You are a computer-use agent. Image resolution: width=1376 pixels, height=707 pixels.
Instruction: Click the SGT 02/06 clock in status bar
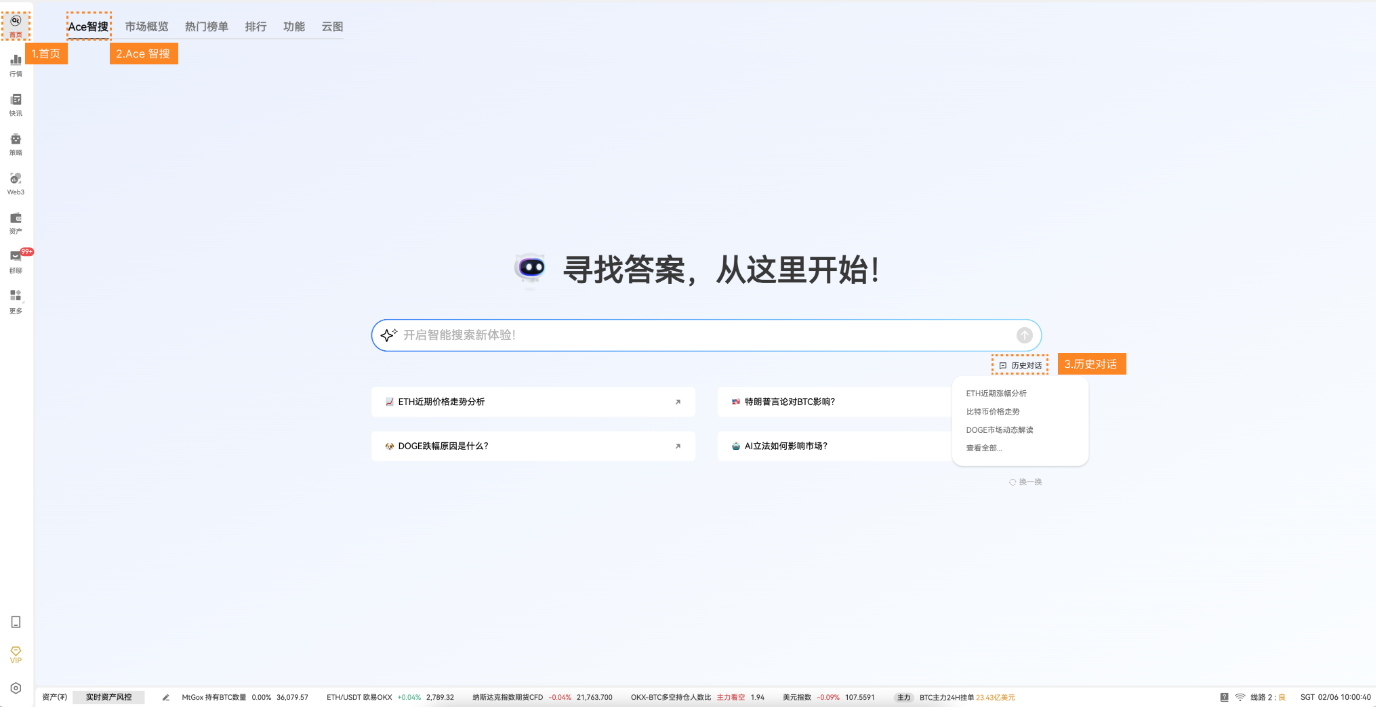(1335, 697)
